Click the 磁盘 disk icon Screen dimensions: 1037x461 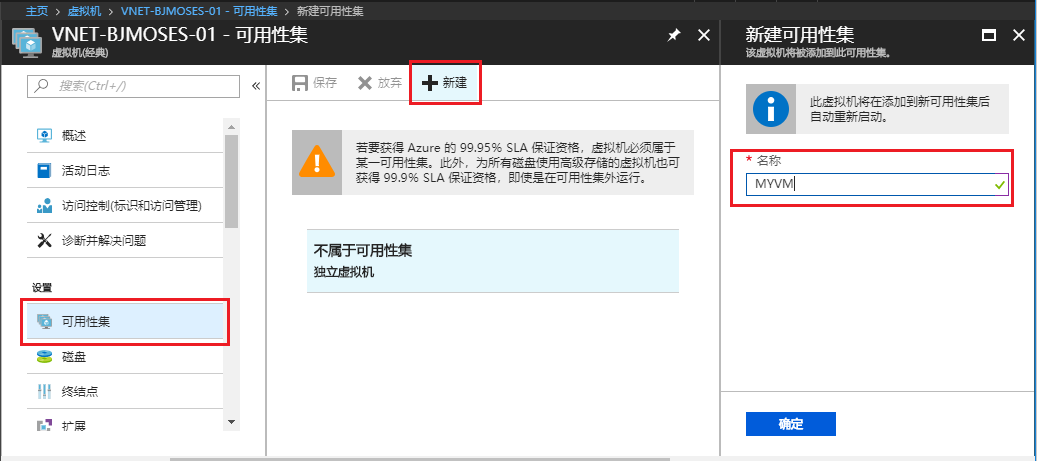click(x=44, y=356)
